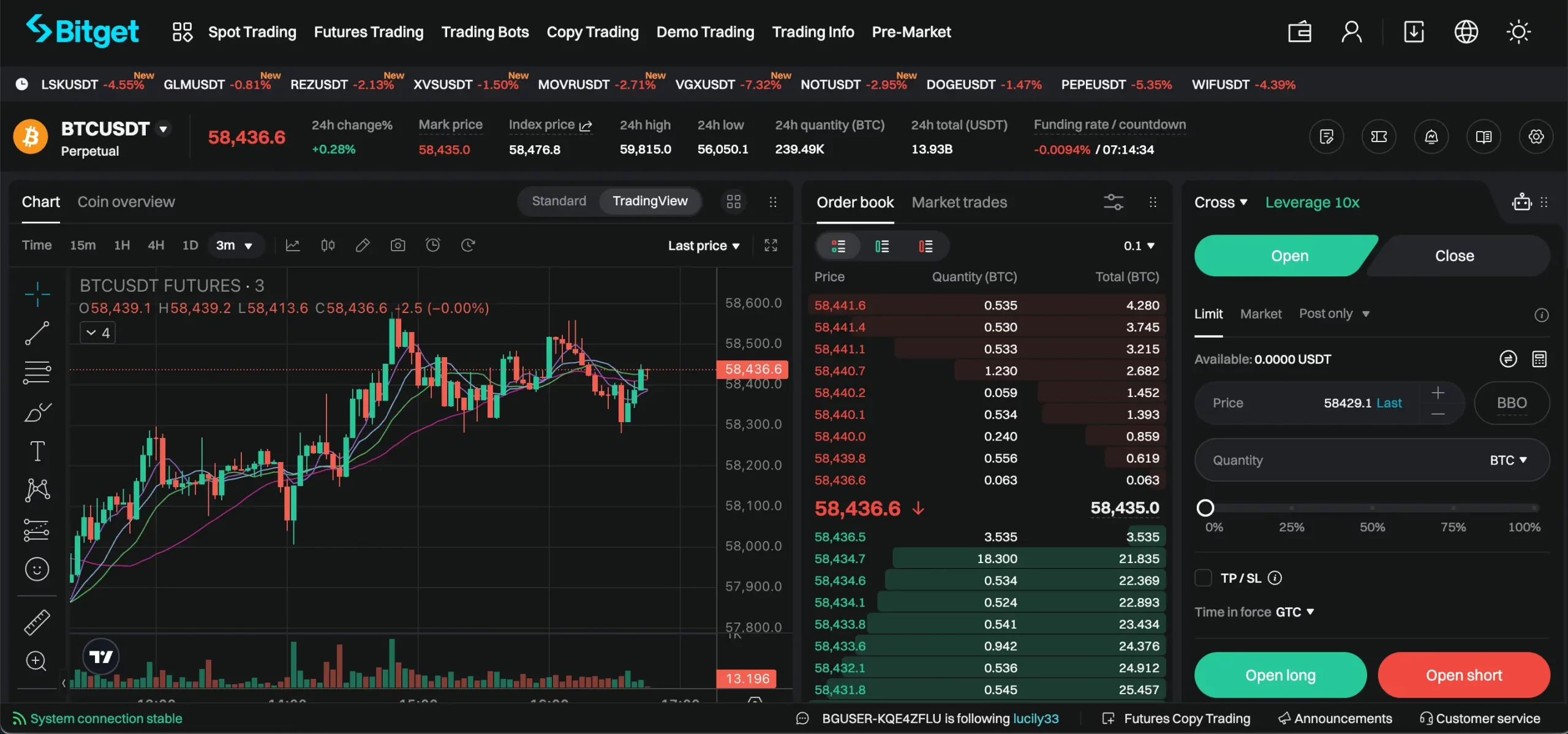Open the language globe icon
This screenshot has width=1568, height=734.
[1466, 32]
